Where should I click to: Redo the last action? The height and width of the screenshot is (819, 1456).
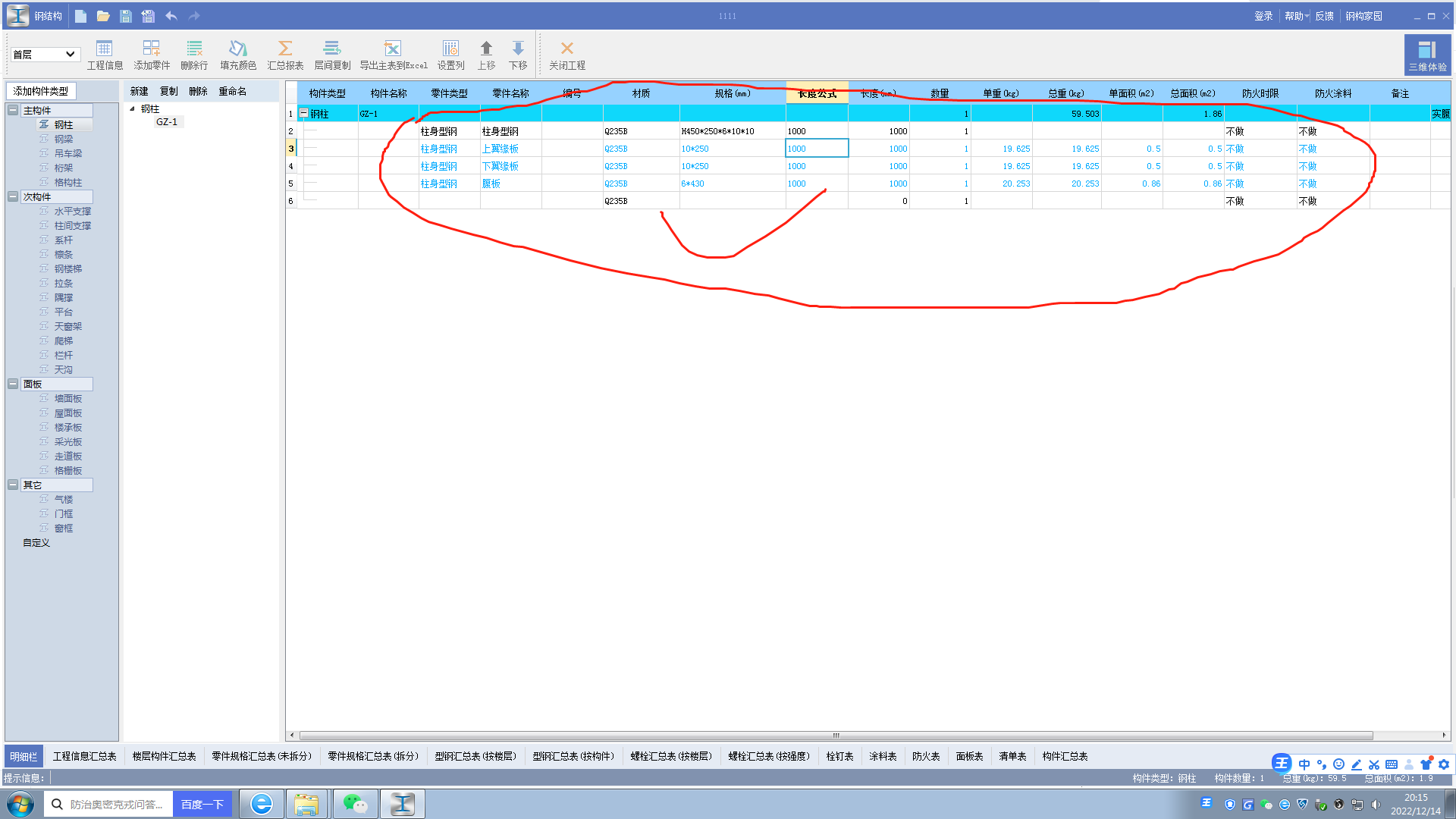pyautogui.click(x=194, y=16)
